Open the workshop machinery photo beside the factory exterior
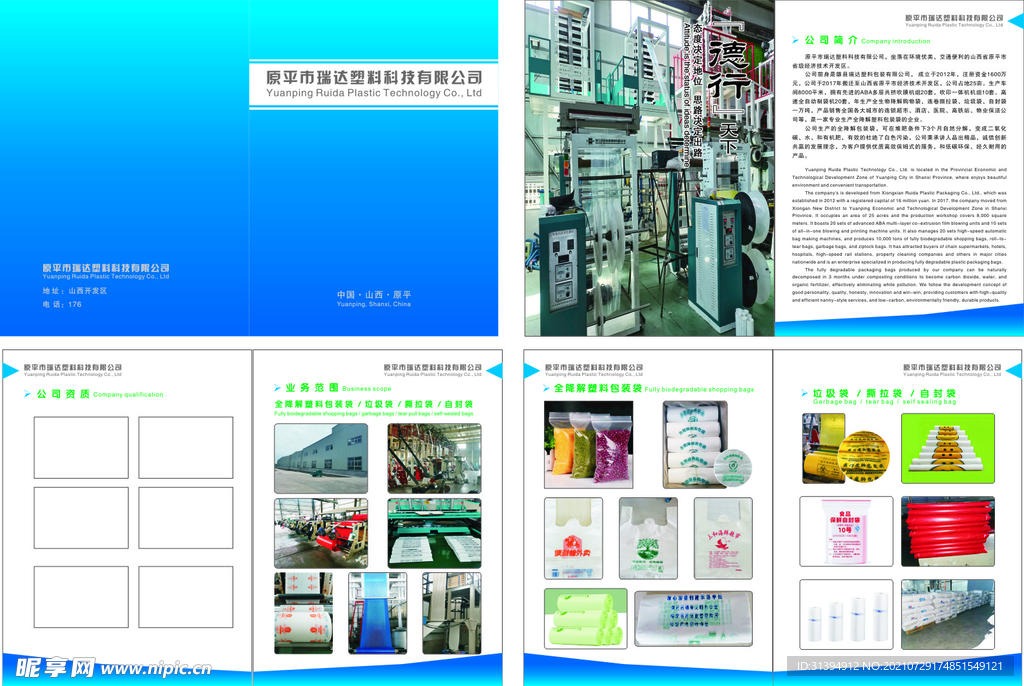This screenshot has height=686, width=1024. pyautogui.click(x=434, y=458)
